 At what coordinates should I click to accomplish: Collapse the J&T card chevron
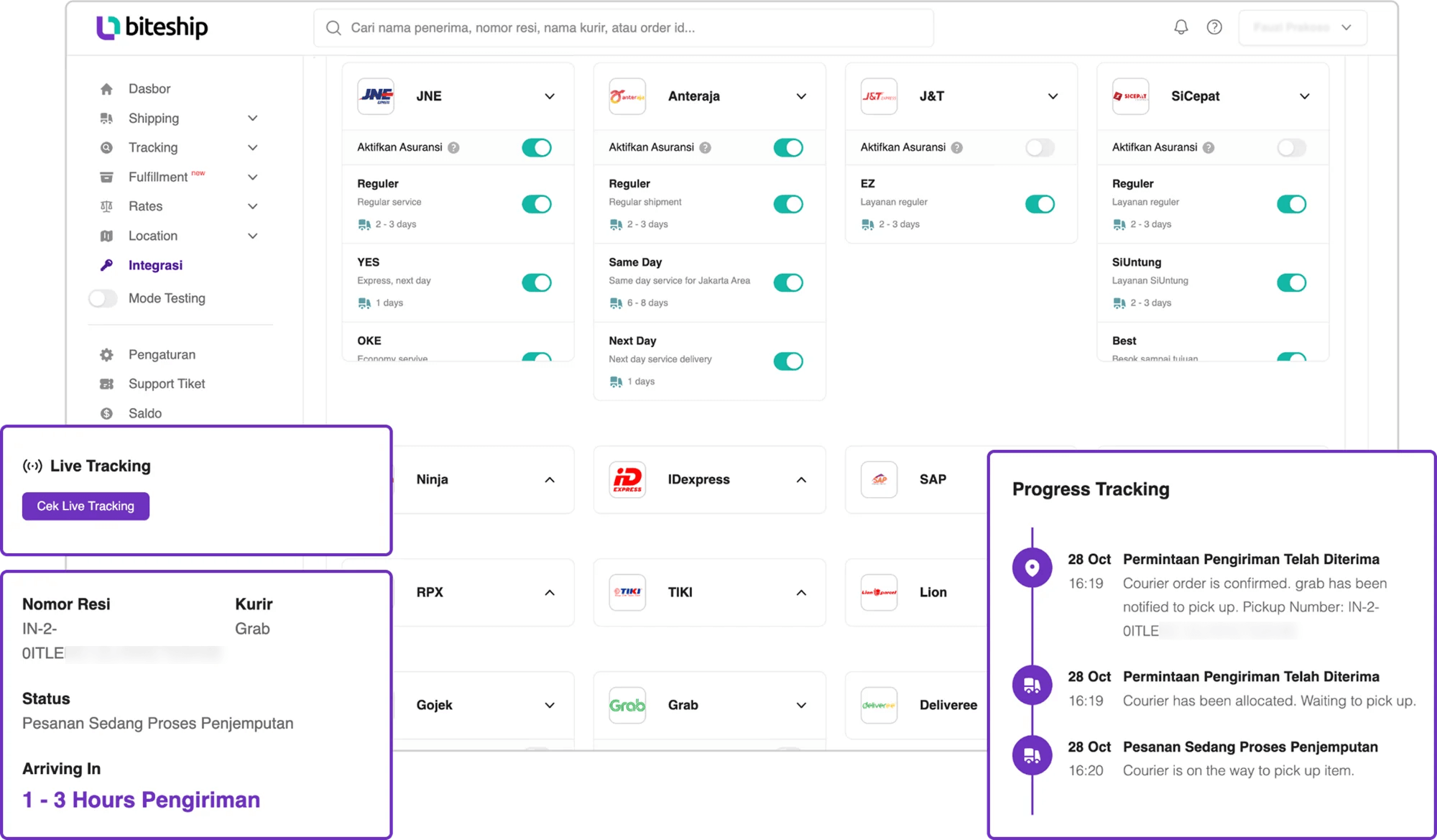click(1053, 96)
